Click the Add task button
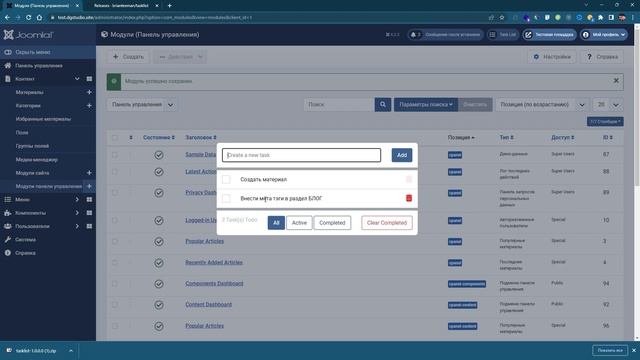 (x=402, y=155)
